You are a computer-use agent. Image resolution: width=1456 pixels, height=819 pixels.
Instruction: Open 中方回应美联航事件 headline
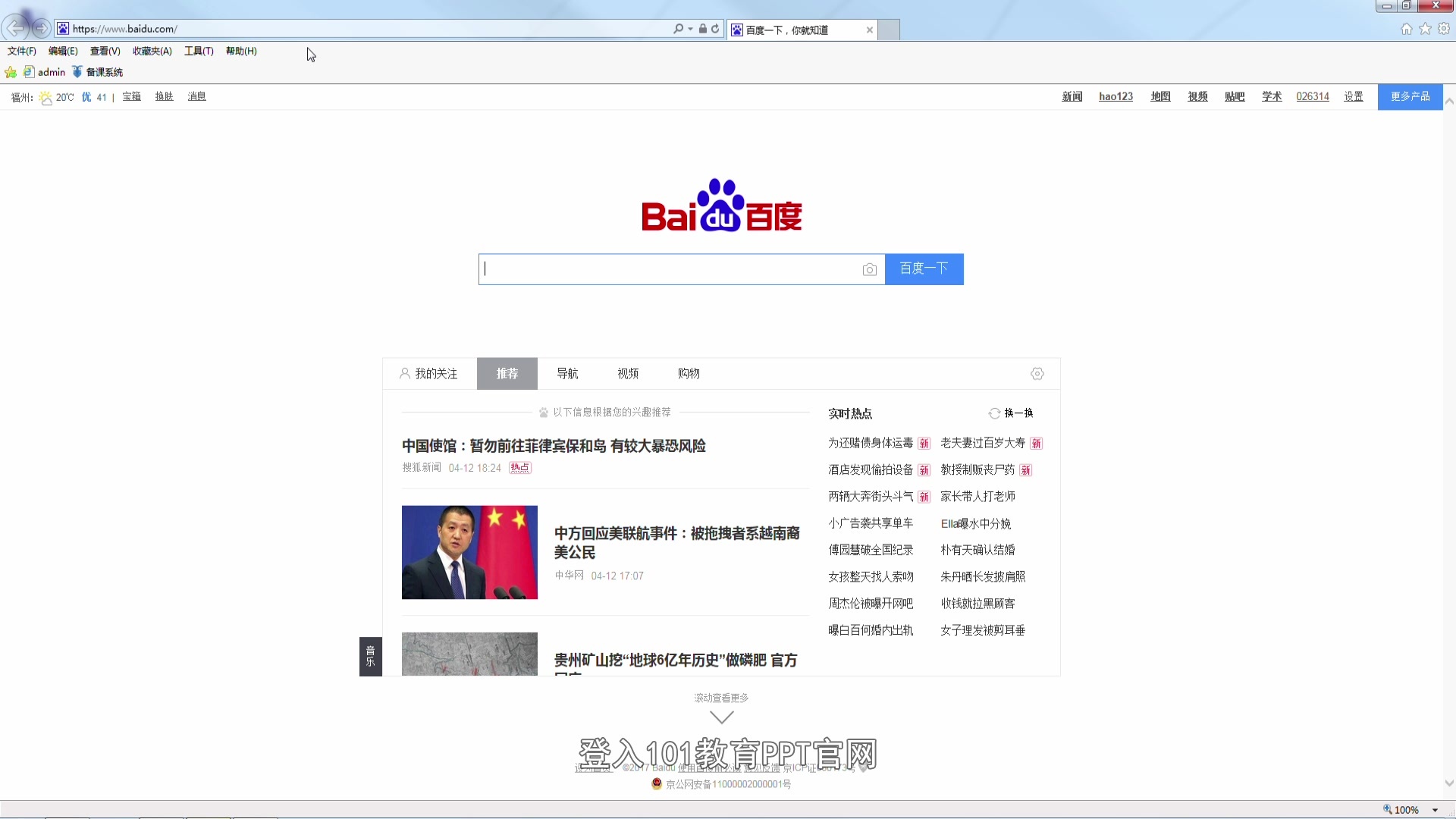click(676, 543)
